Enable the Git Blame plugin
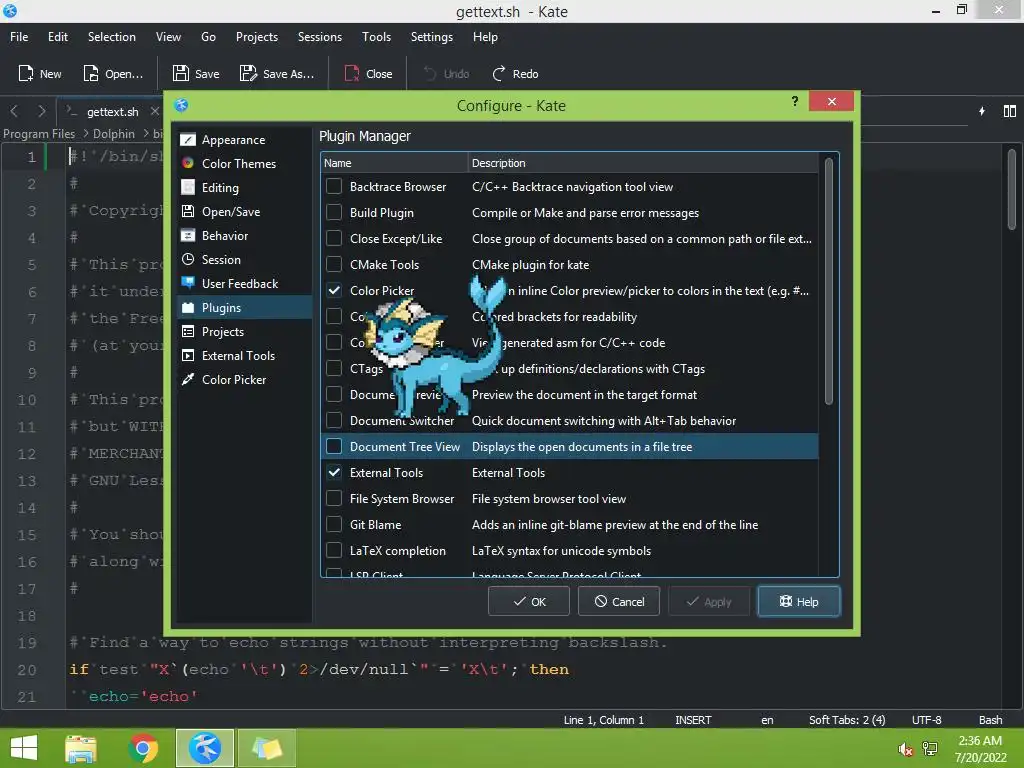Viewport: 1024px width, 768px height. pos(334,524)
